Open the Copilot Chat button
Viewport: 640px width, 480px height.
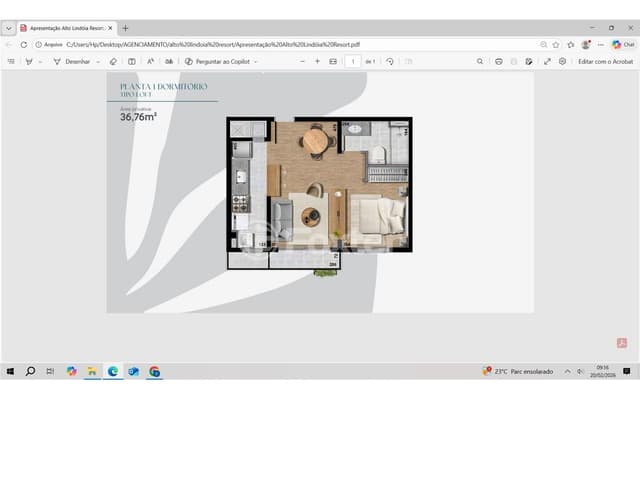tap(623, 44)
